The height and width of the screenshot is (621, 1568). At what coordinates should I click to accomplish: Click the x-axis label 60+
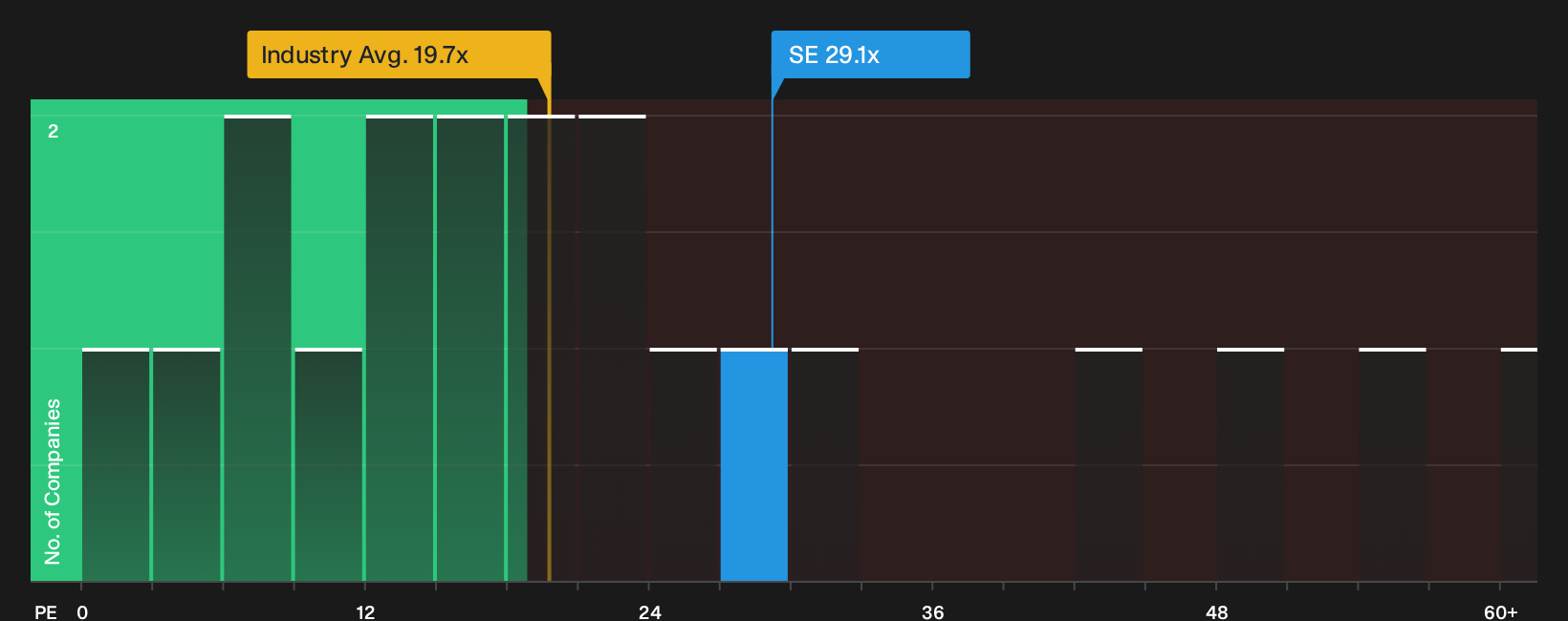tap(1500, 611)
